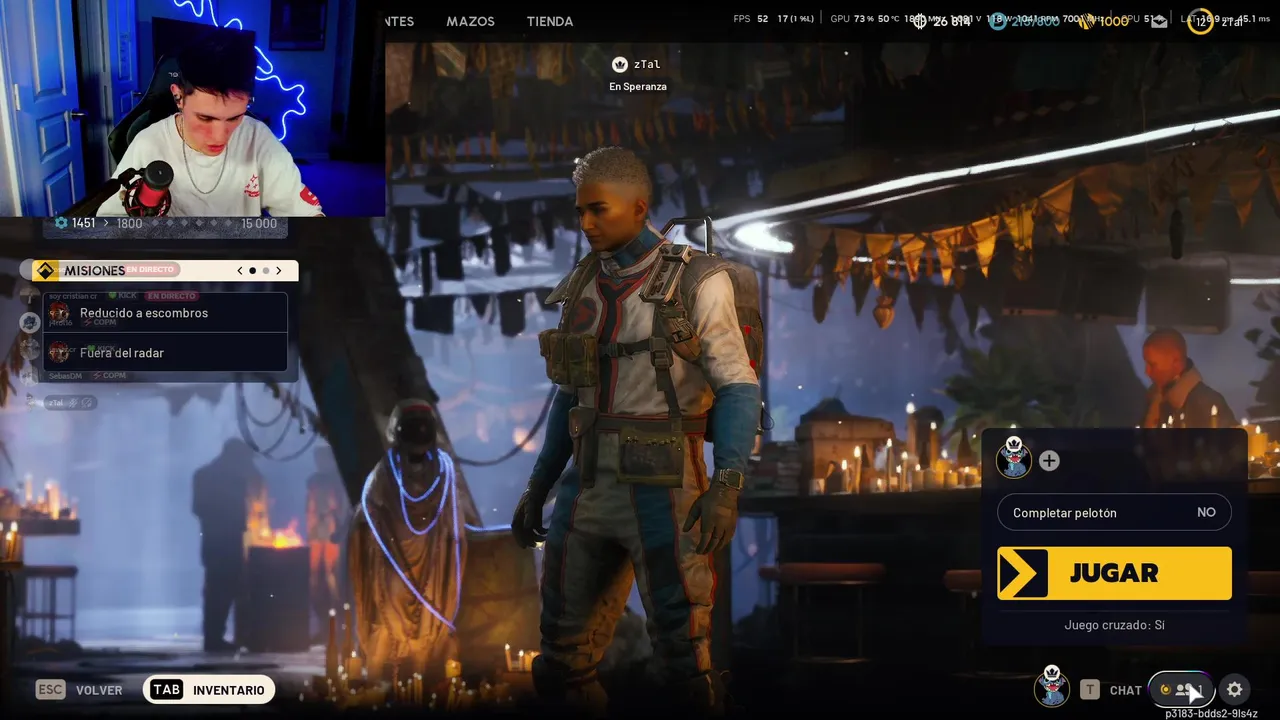The width and height of the screenshot is (1280, 720).
Task: Open the Reducido a escombros mission
Action: point(166,313)
